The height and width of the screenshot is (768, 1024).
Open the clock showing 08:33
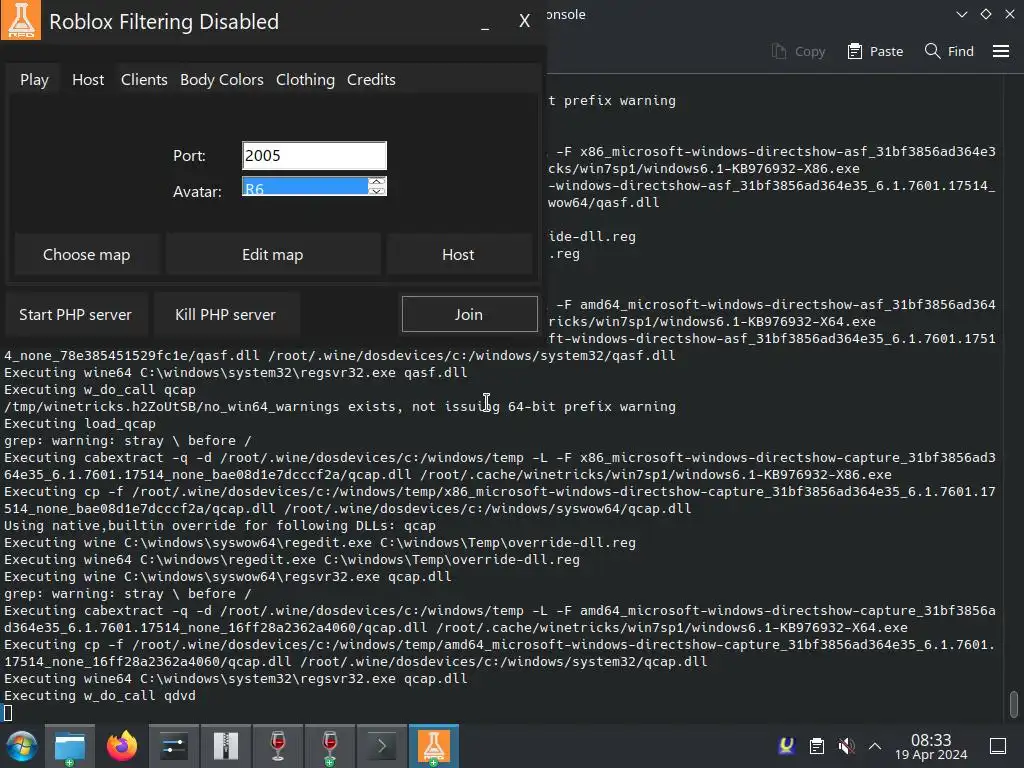pos(931,746)
